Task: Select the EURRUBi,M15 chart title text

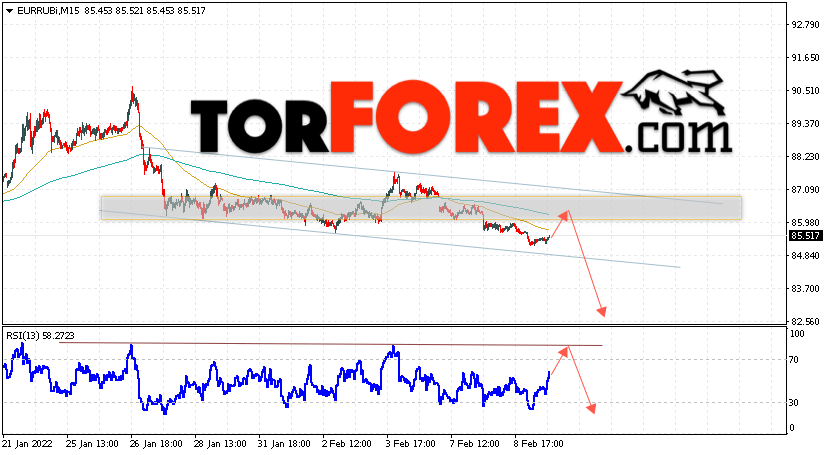Action: (x=49, y=11)
